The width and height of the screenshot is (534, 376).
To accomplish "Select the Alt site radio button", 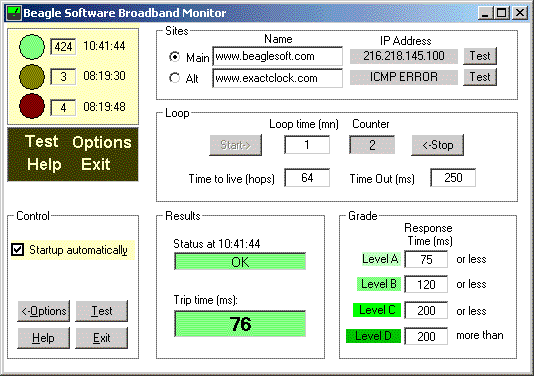I will (x=175, y=78).
